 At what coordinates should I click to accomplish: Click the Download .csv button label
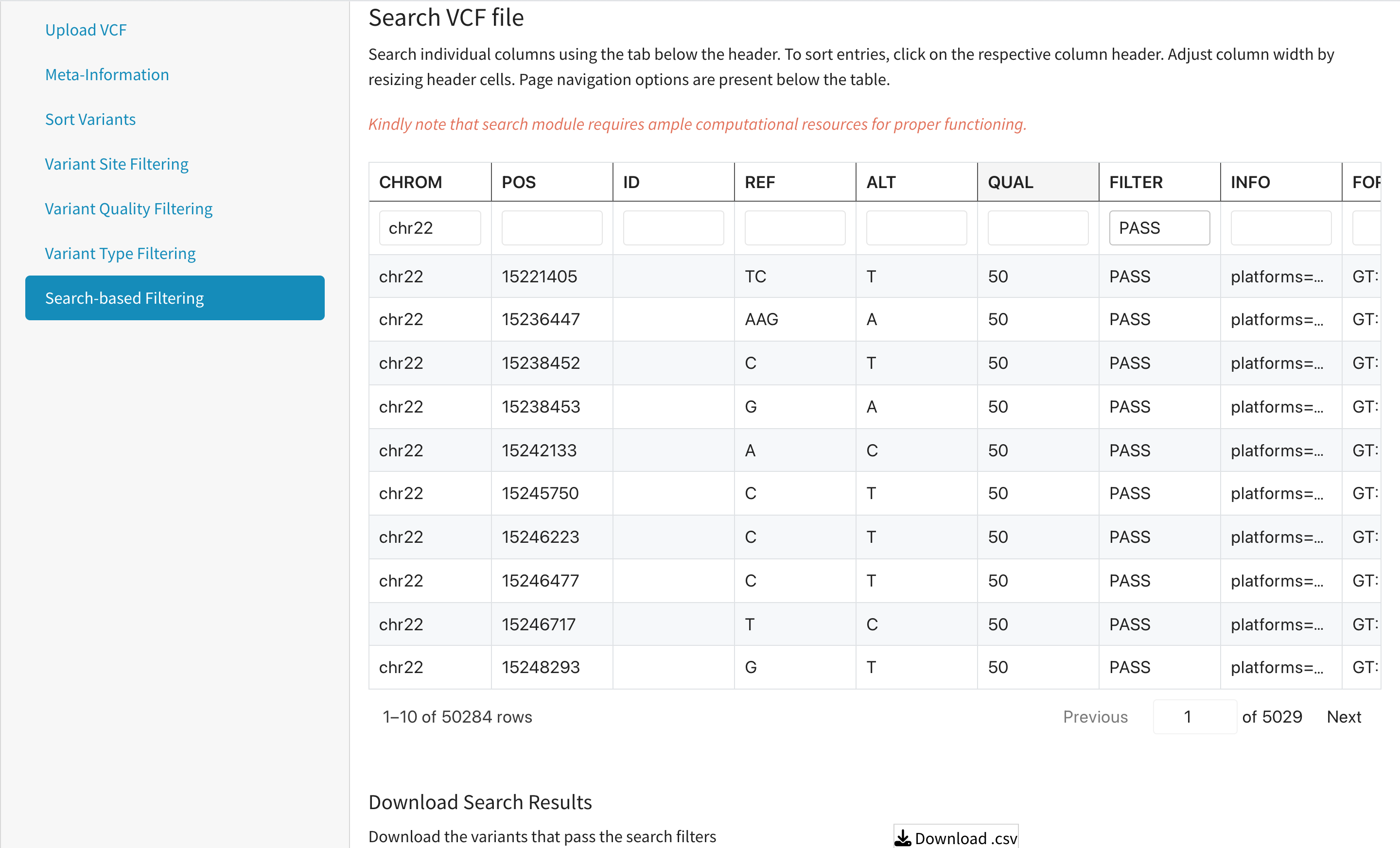click(966, 838)
